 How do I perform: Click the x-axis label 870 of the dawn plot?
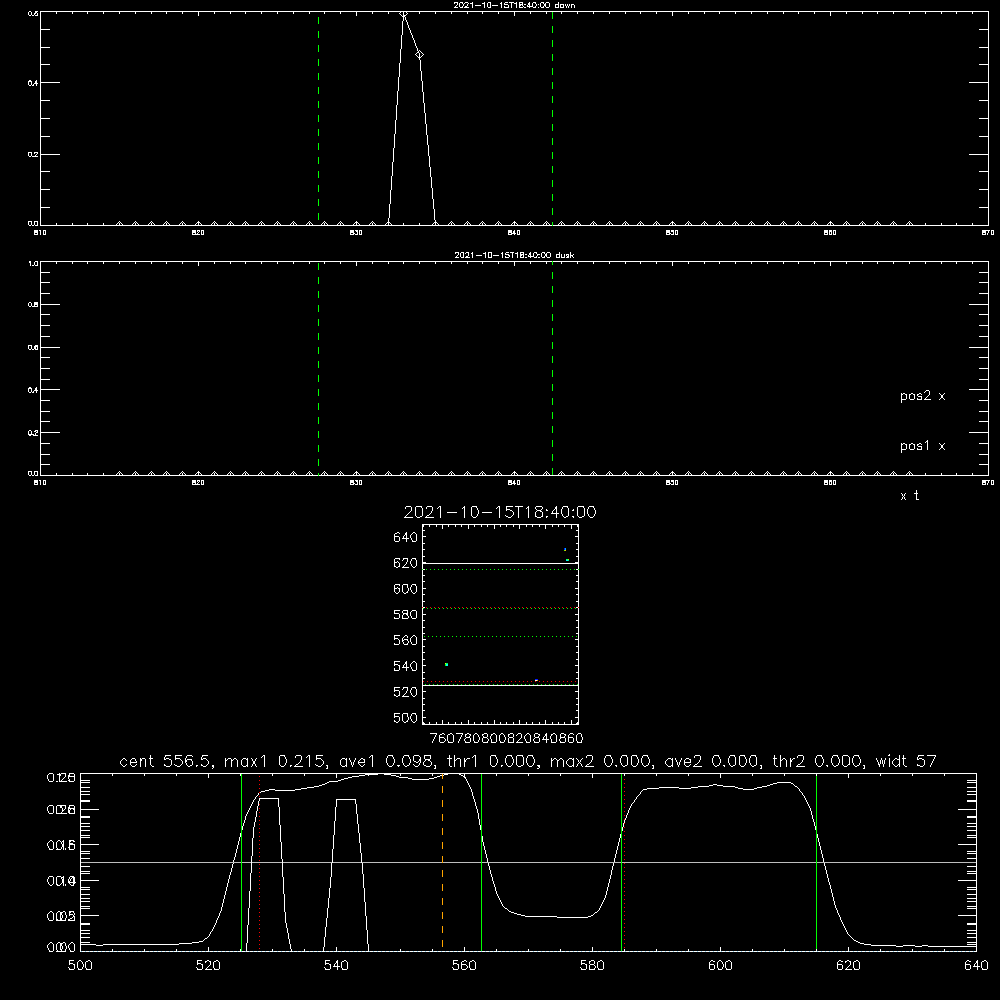(x=988, y=233)
